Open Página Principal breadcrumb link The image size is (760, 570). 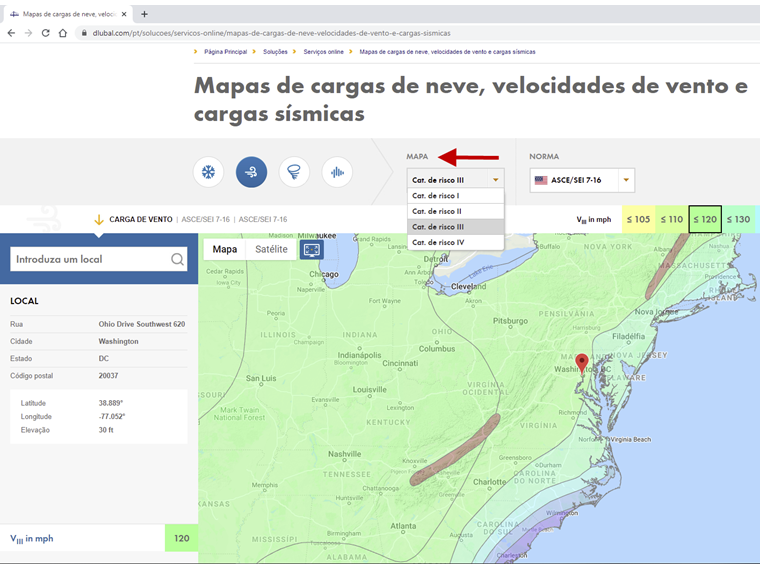225,52
